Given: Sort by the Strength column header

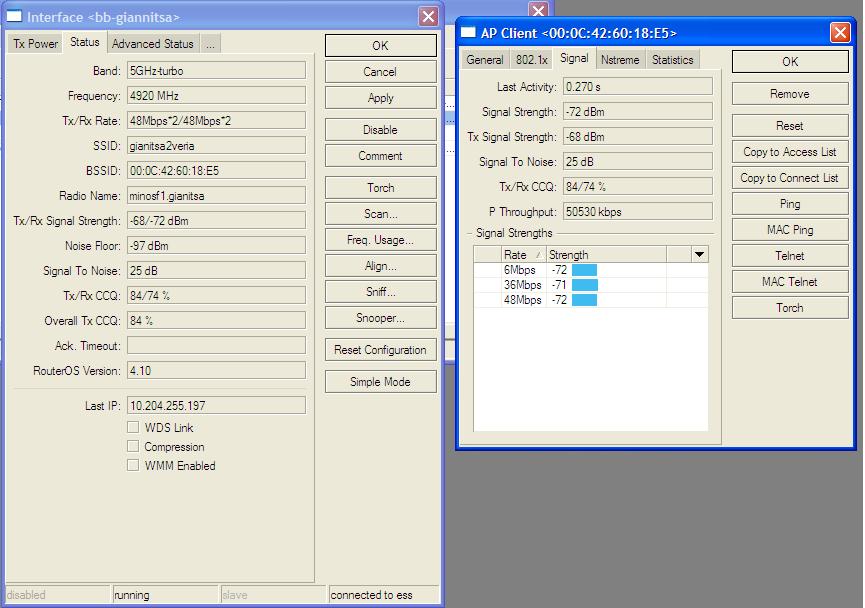Looking at the screenshot, I should 606,254.
